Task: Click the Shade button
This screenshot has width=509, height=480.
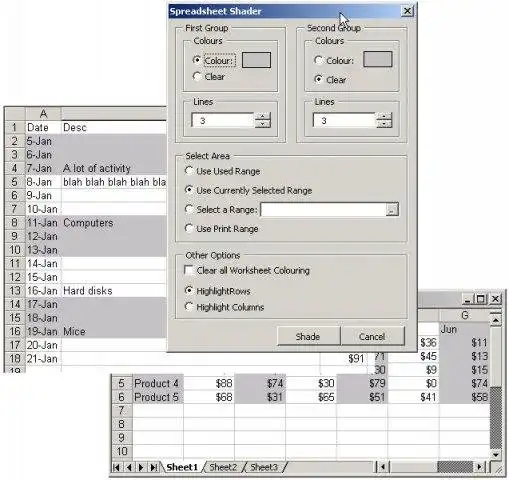Action: [308, 336]
